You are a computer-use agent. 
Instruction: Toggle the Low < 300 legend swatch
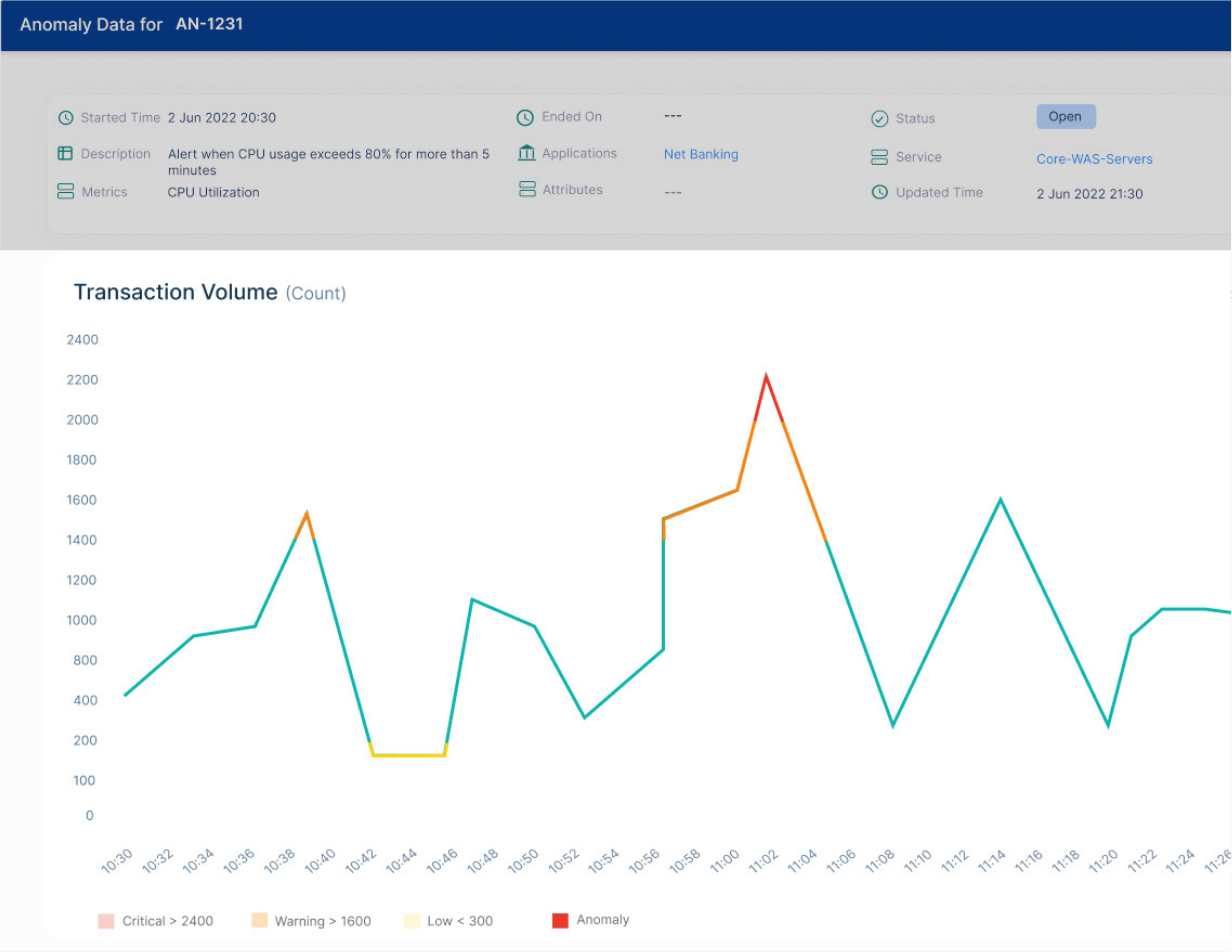click(x=411, y=921)
